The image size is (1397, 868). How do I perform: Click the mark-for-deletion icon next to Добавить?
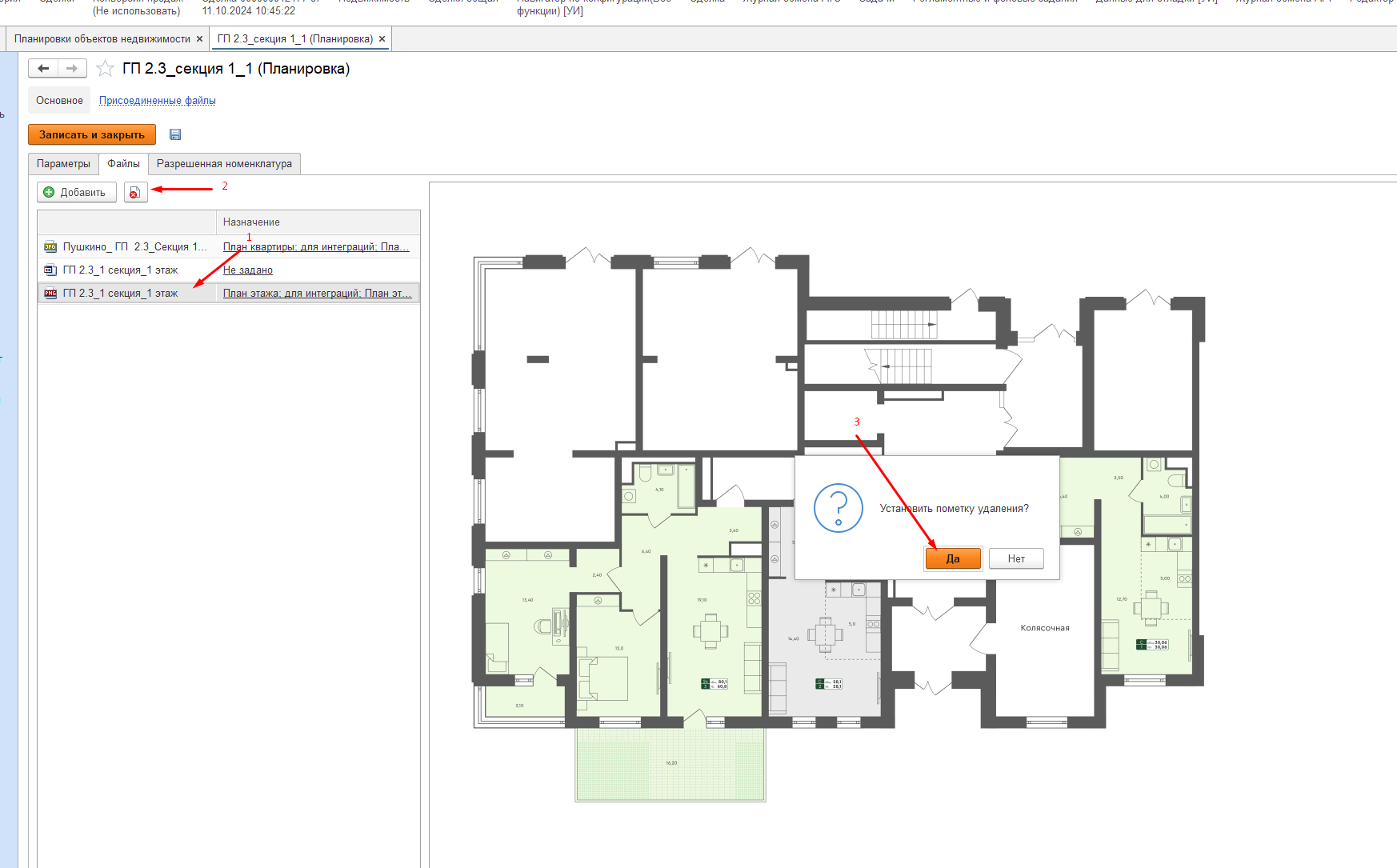point(135,193)
